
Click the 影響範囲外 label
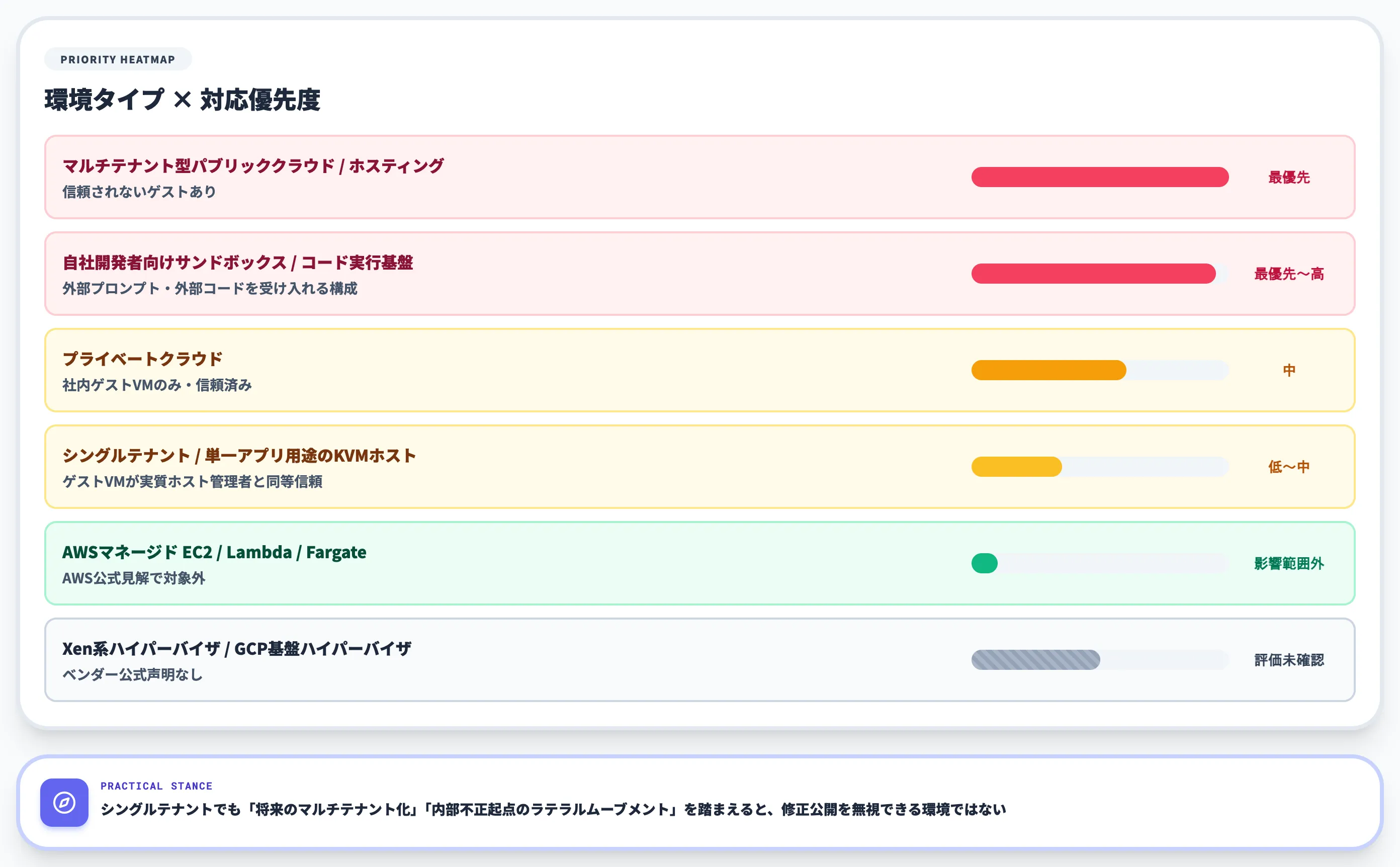click(1289, 563)
